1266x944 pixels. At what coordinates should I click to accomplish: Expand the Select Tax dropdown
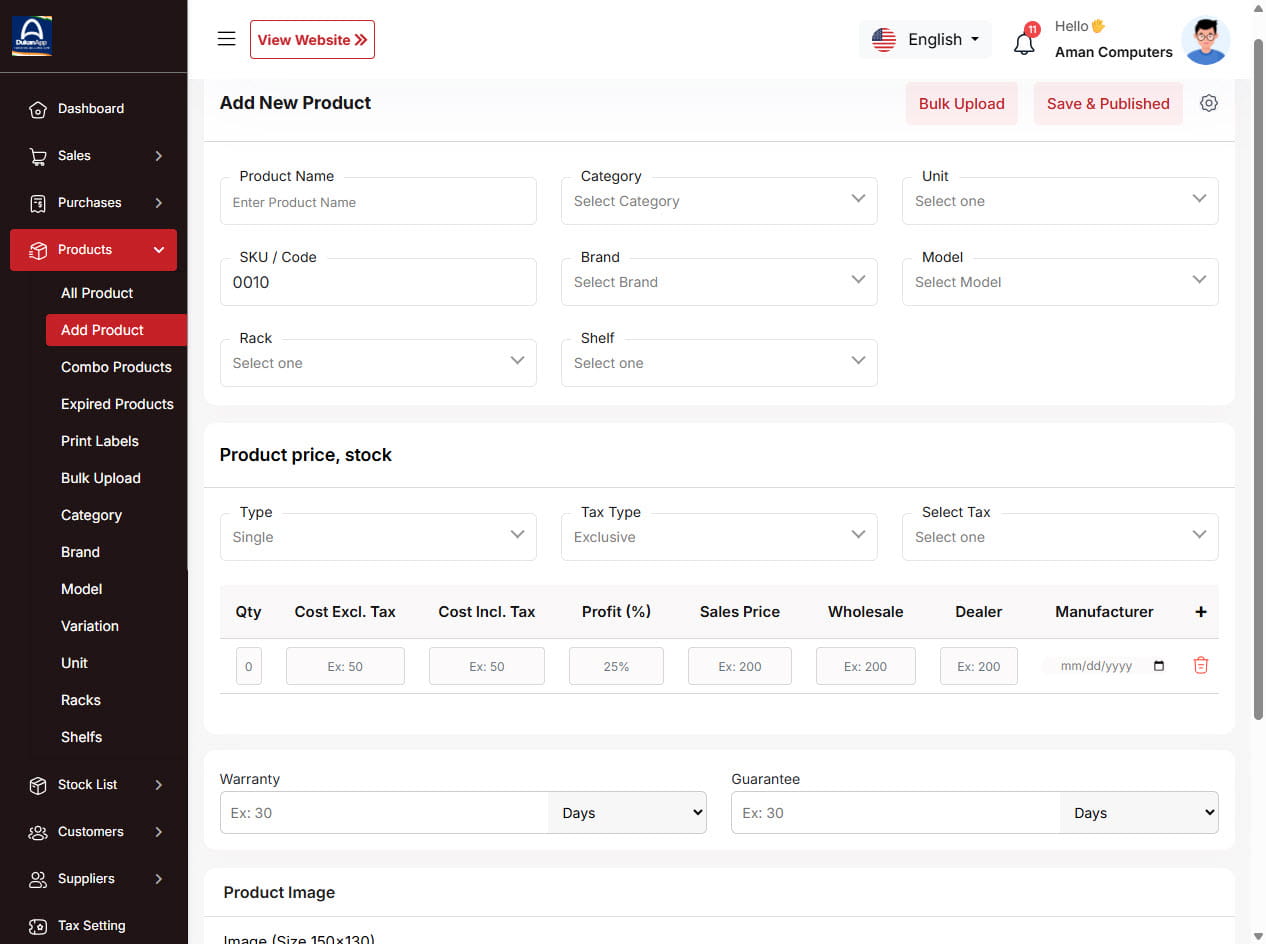pyautogui.click(x=1059, y=537)
